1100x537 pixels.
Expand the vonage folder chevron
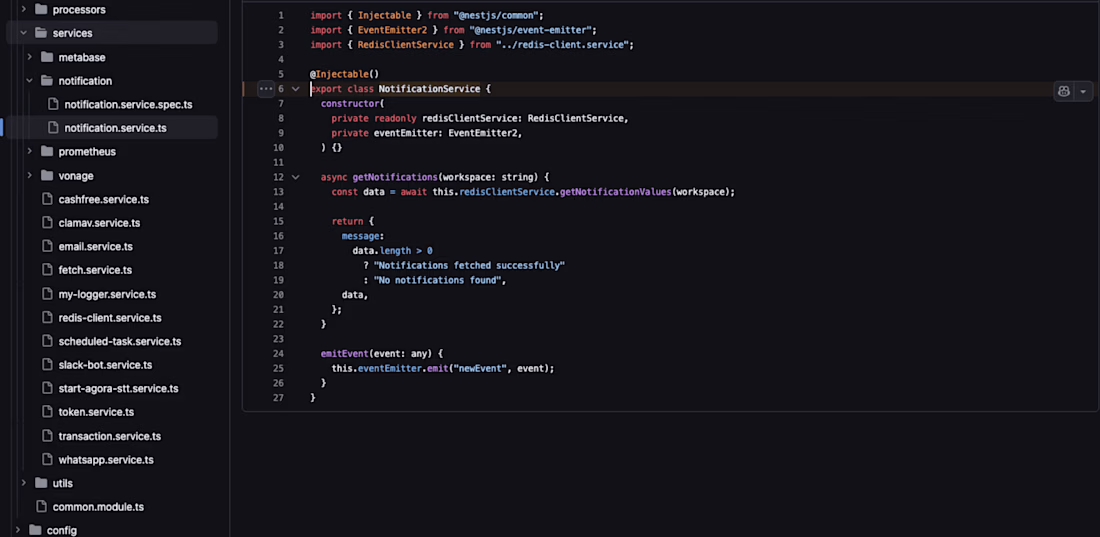(29, 175)
